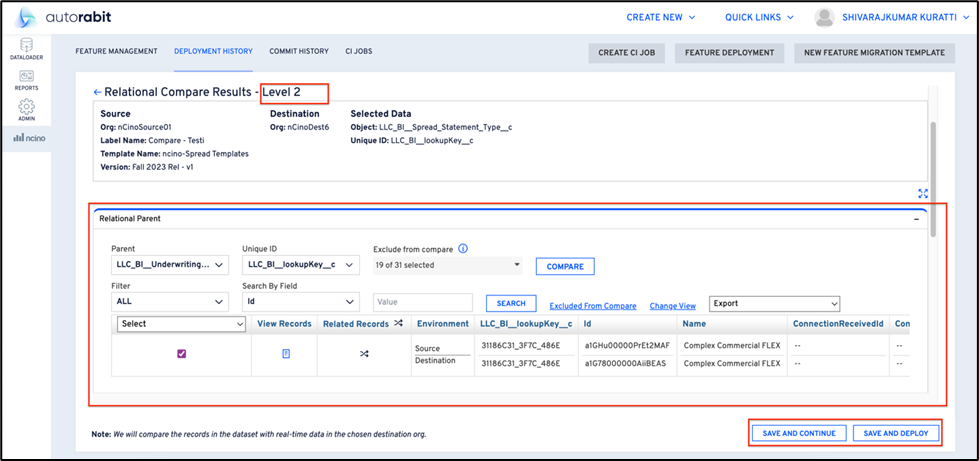979x461 pixels.
Task: Toggle the purple record row checkbox
Action: click(181, 354)
